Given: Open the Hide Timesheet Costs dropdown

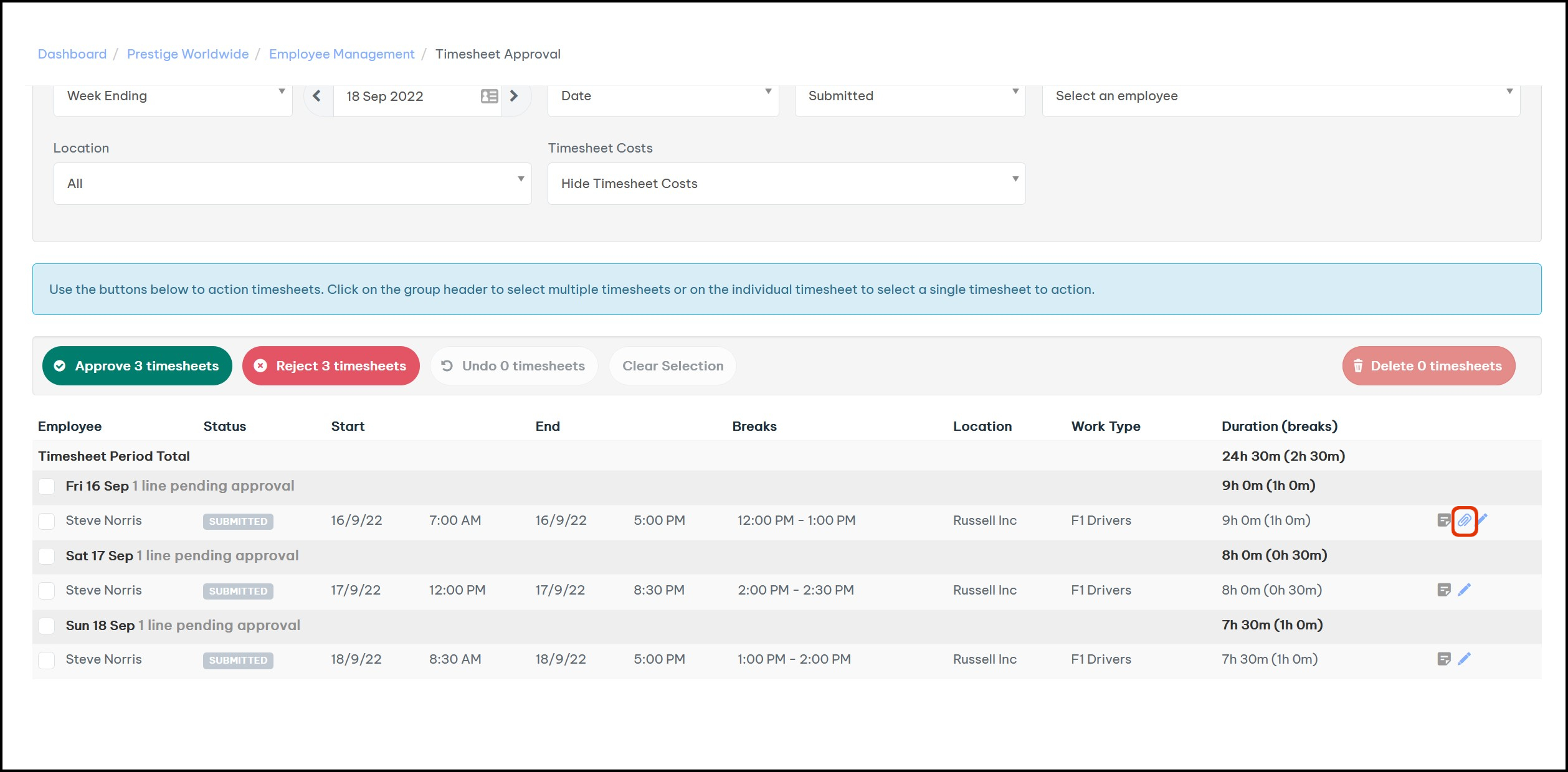Looking at the screenshot, I should point(786,184).
